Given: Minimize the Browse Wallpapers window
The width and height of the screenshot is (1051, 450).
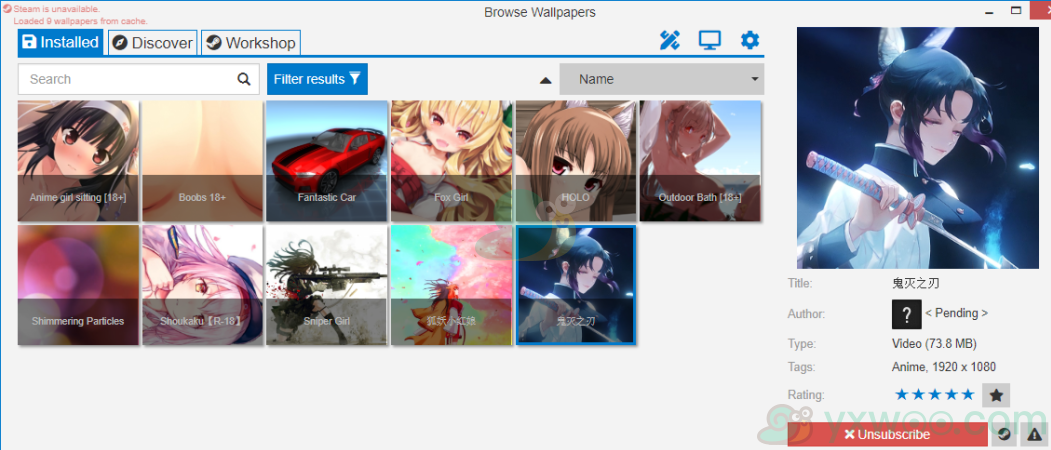Looking at the screenshot, I should click(989, 11).
